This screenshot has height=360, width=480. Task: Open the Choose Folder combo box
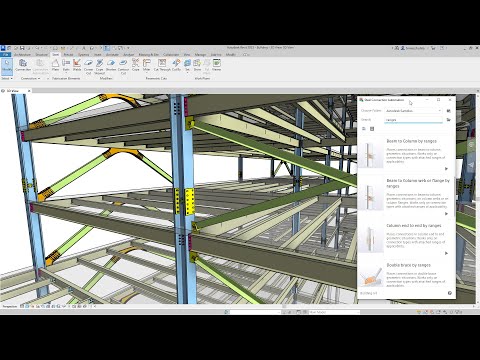point(413,111)
